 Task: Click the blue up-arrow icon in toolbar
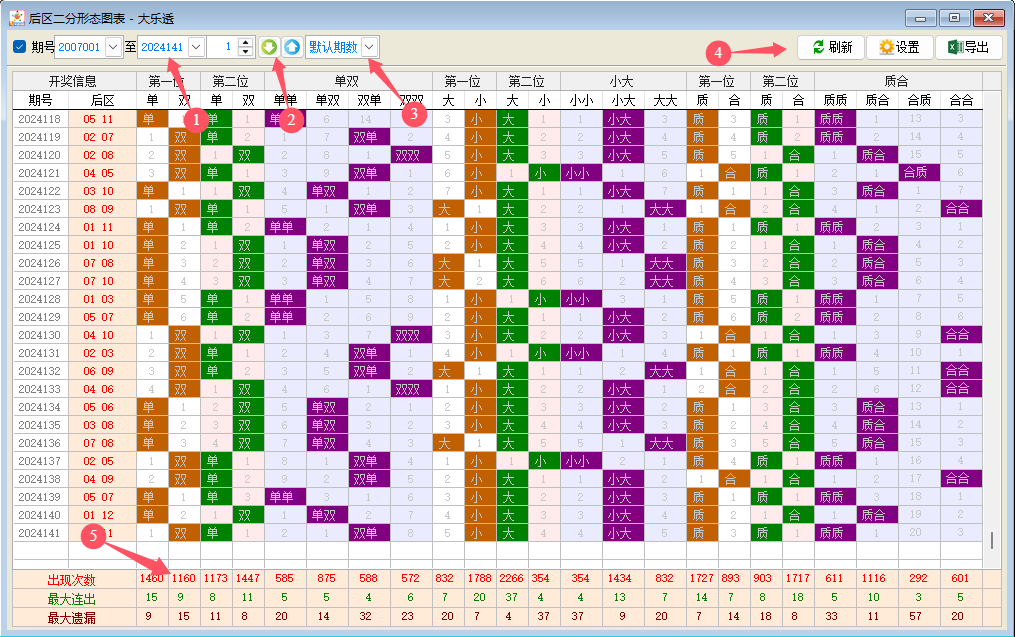point(292,47)
